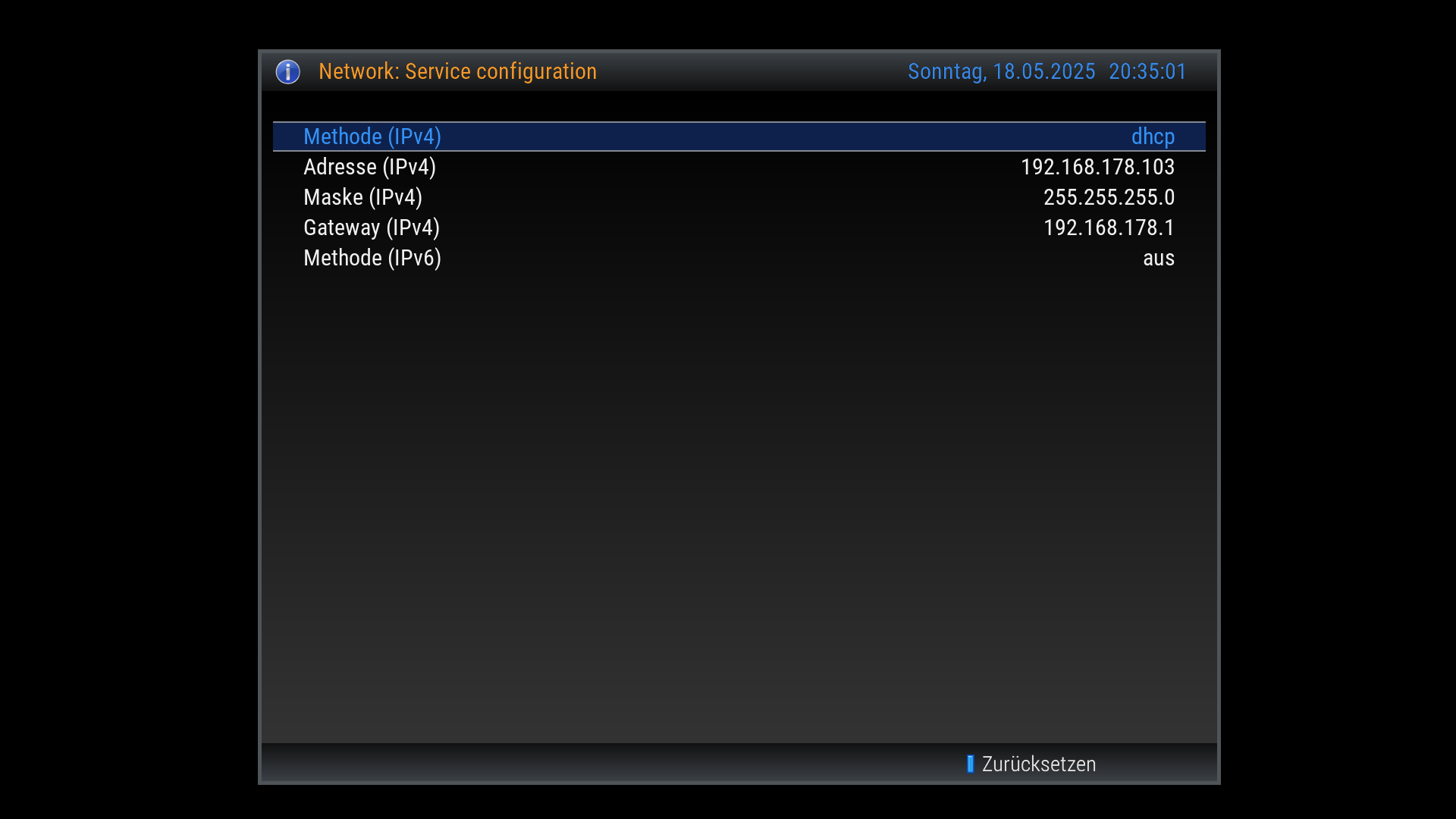Viewport: 1456px width, 819px height.
Task: Select the Gateway (IPv4) entry
Action: tap(371, 227)
